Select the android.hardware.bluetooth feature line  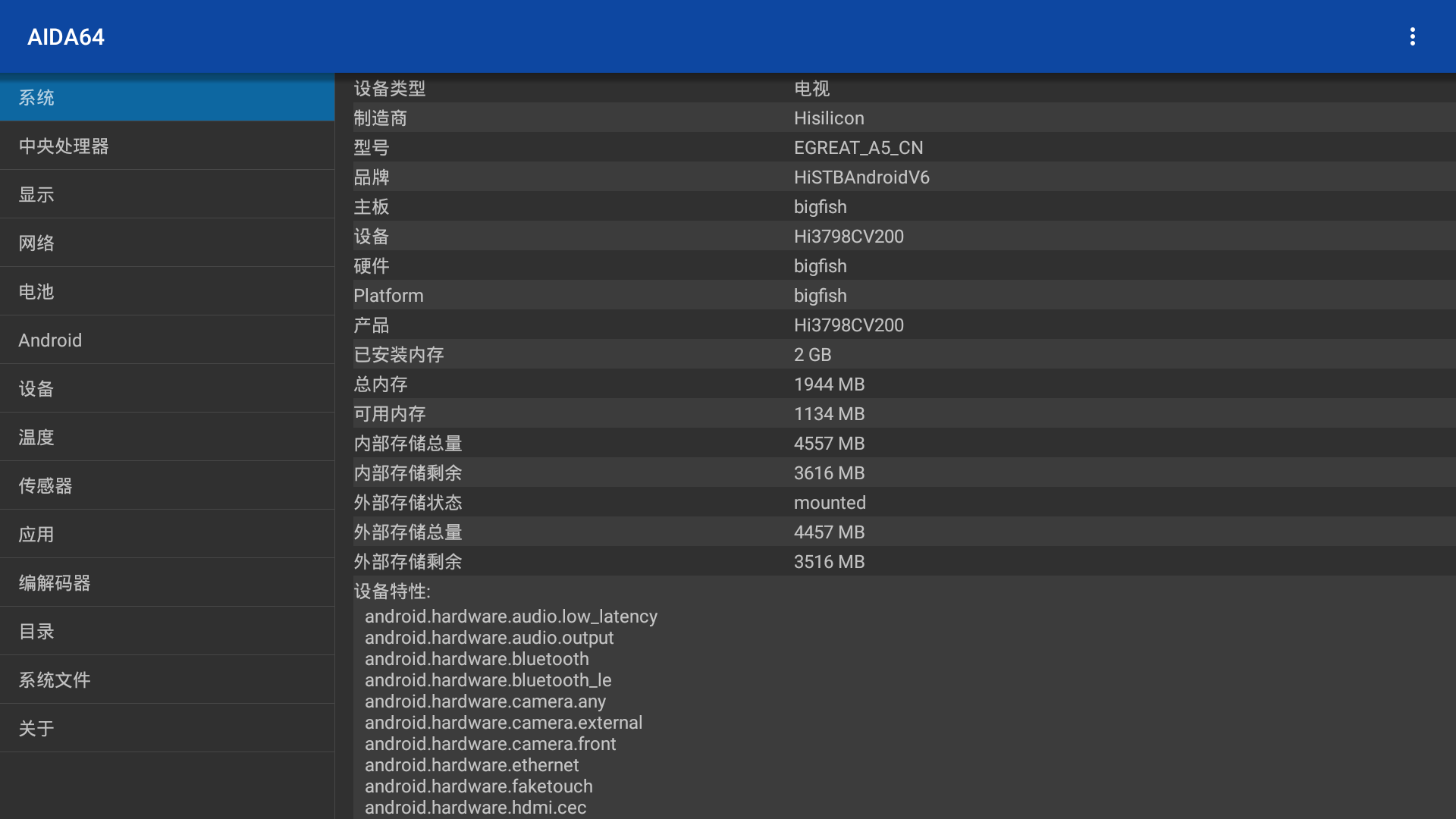pyautogui.click(x=477, y=659)
